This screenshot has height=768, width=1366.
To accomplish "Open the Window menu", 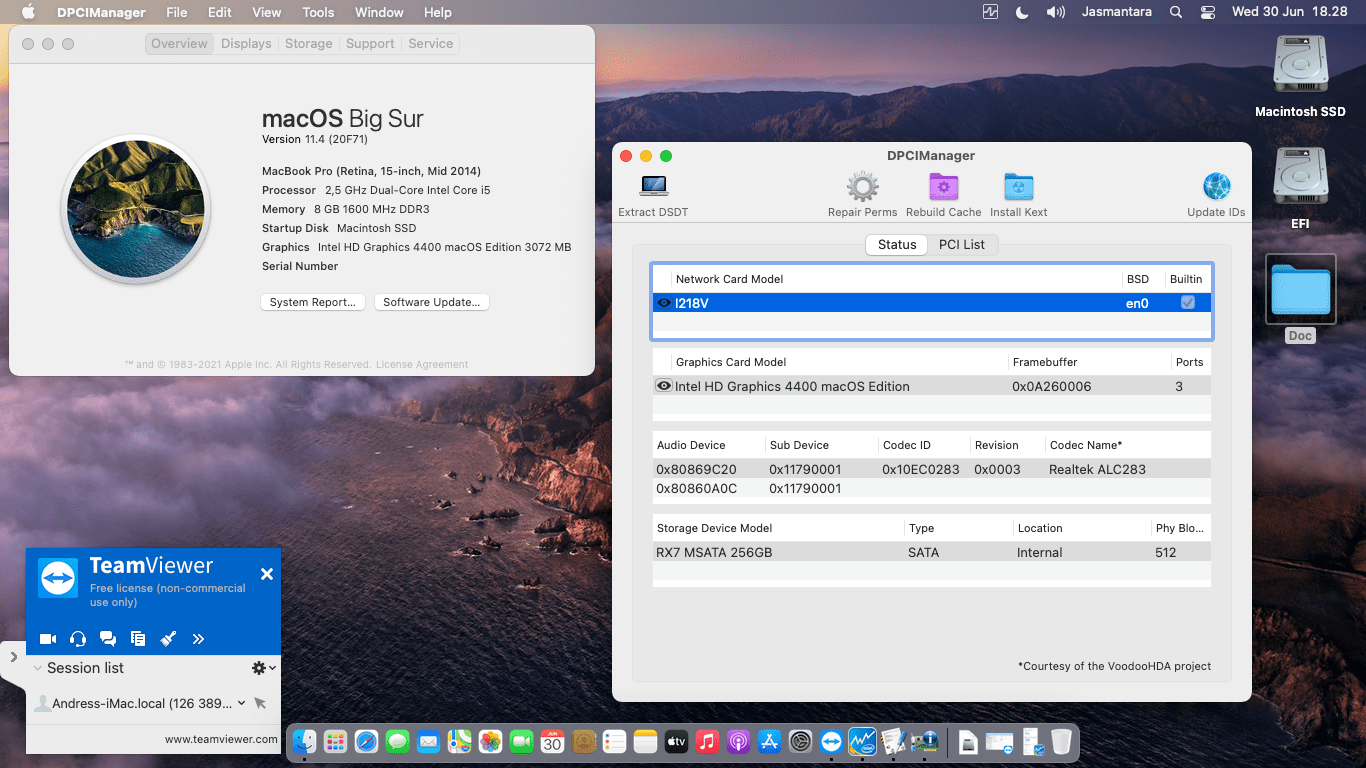I will coord(379,12).
